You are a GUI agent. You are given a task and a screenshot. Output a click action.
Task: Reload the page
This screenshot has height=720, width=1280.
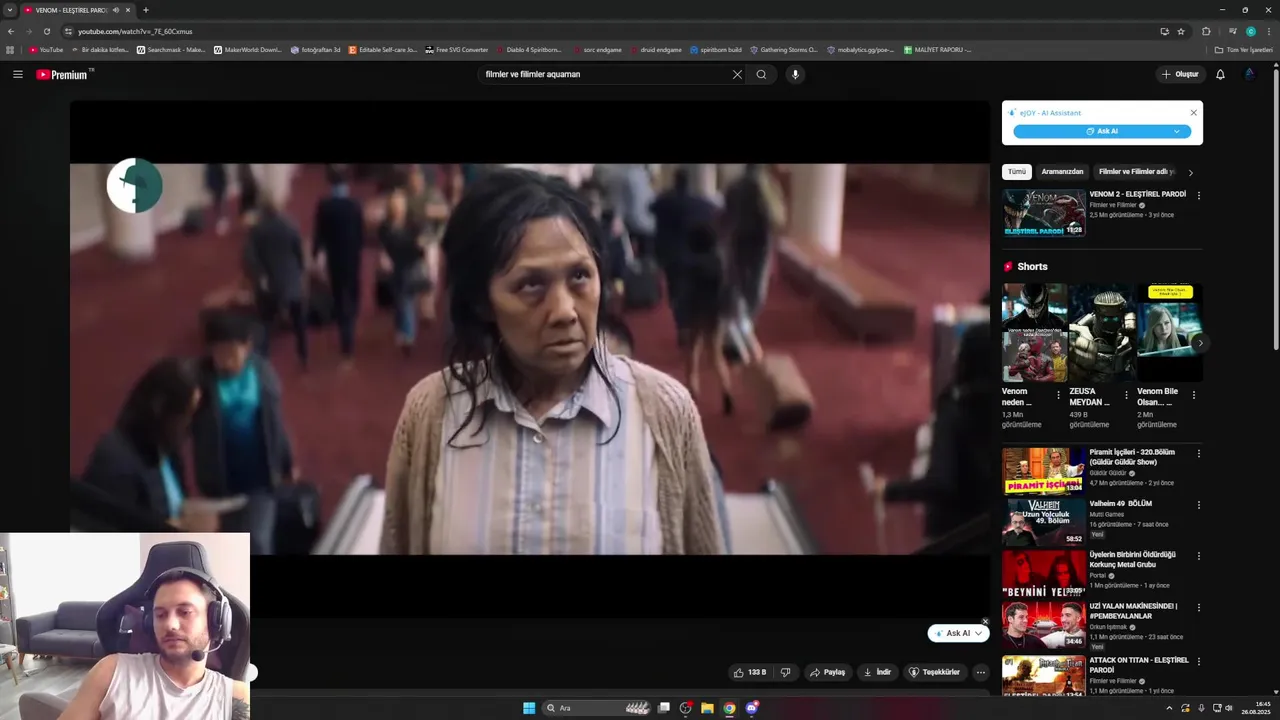point(46,31)
